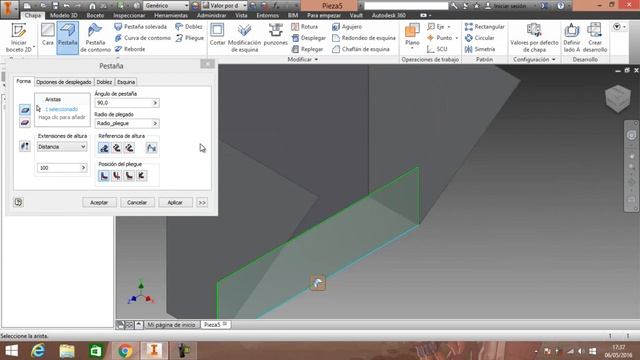Select the Cara tool
Viewport: 640px width, 360px height.
tap(48, 34)
